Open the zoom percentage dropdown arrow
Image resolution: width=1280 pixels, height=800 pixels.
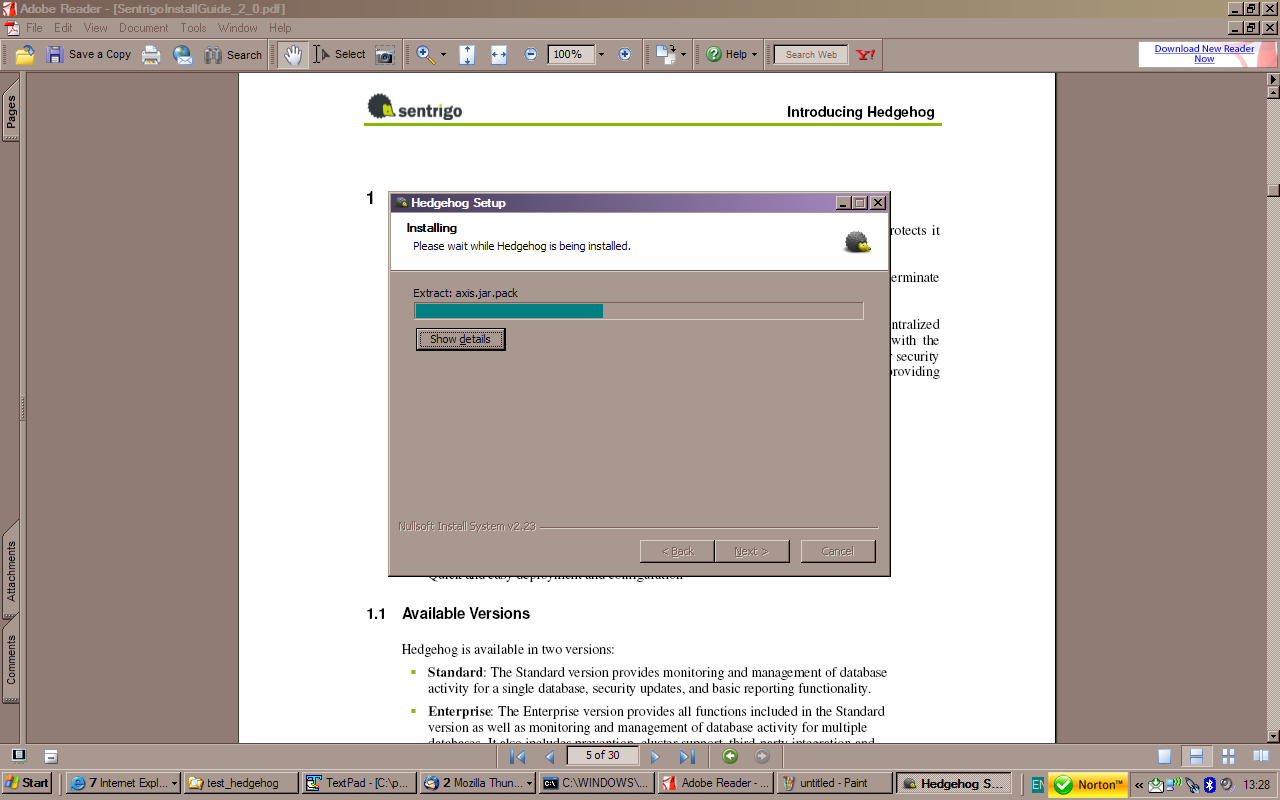click(x=603, y=55)
